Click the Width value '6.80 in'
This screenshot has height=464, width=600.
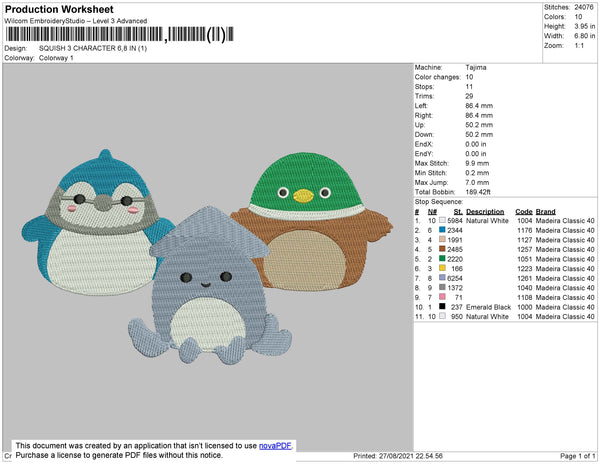pos(584,36)
